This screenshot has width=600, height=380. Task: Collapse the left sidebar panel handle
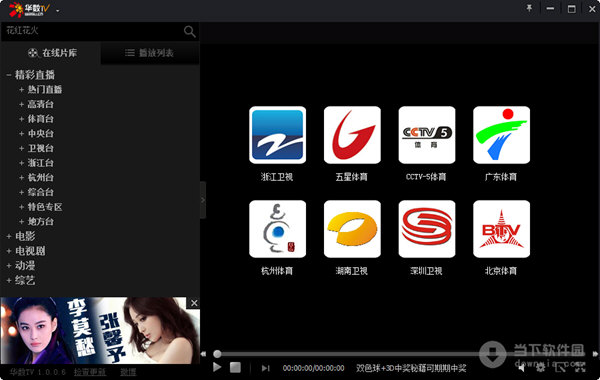[x=203, y=200]
